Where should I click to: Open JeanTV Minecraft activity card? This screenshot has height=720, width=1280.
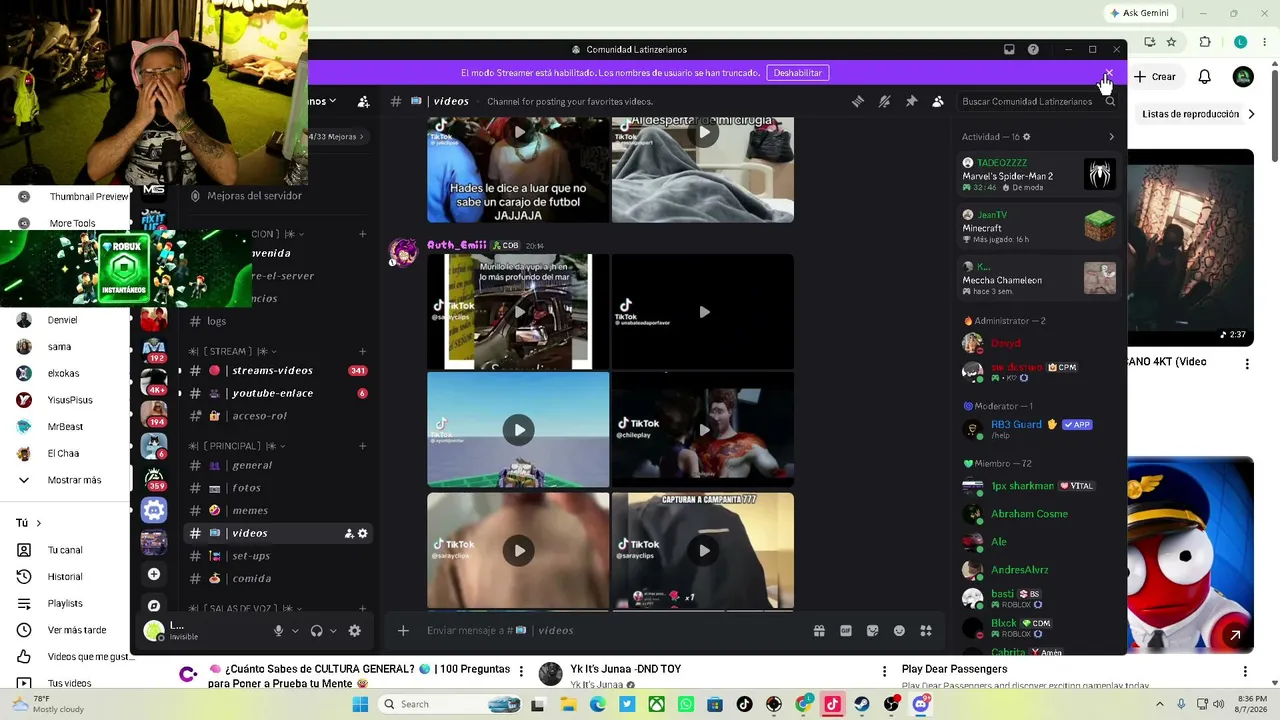click(x=1038, y=227)
